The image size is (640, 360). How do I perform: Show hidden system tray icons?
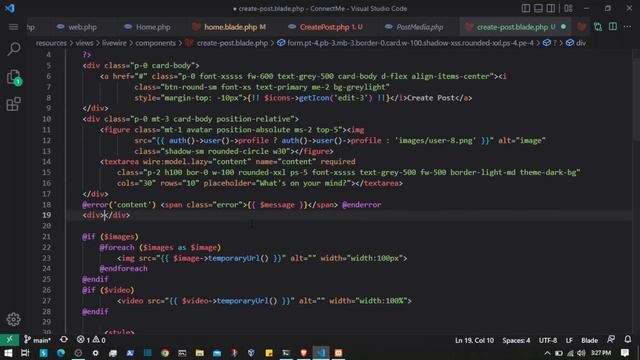point(547,353)
